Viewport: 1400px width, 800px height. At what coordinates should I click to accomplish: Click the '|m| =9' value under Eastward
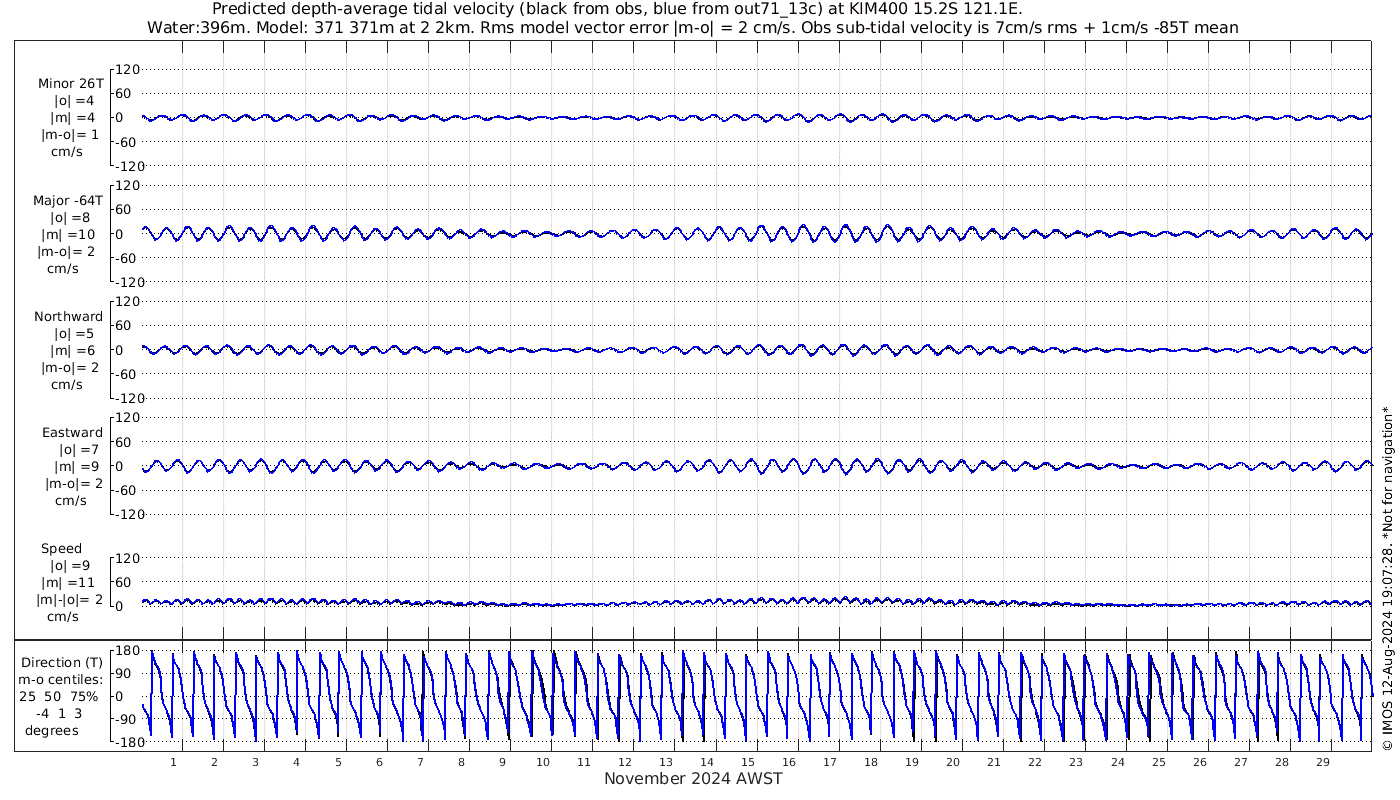(x=76, y=467)
